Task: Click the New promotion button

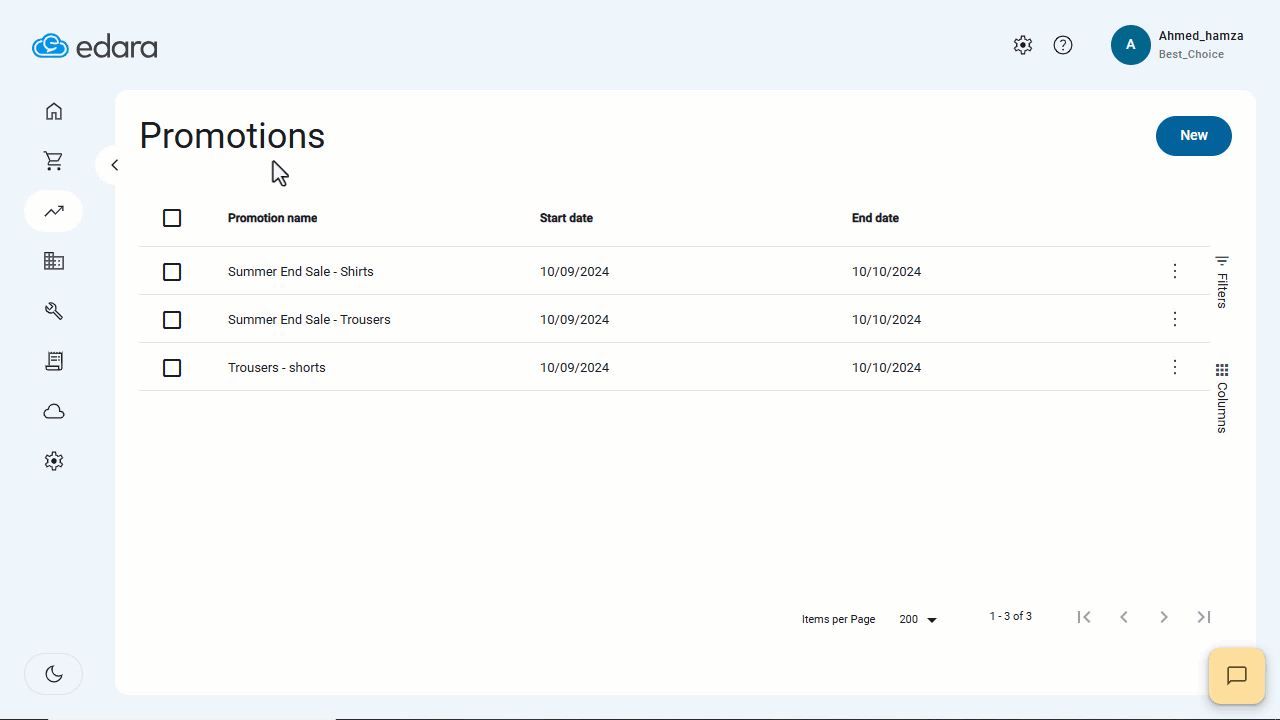Action: pyautogui.click(x=1194, y=136)
